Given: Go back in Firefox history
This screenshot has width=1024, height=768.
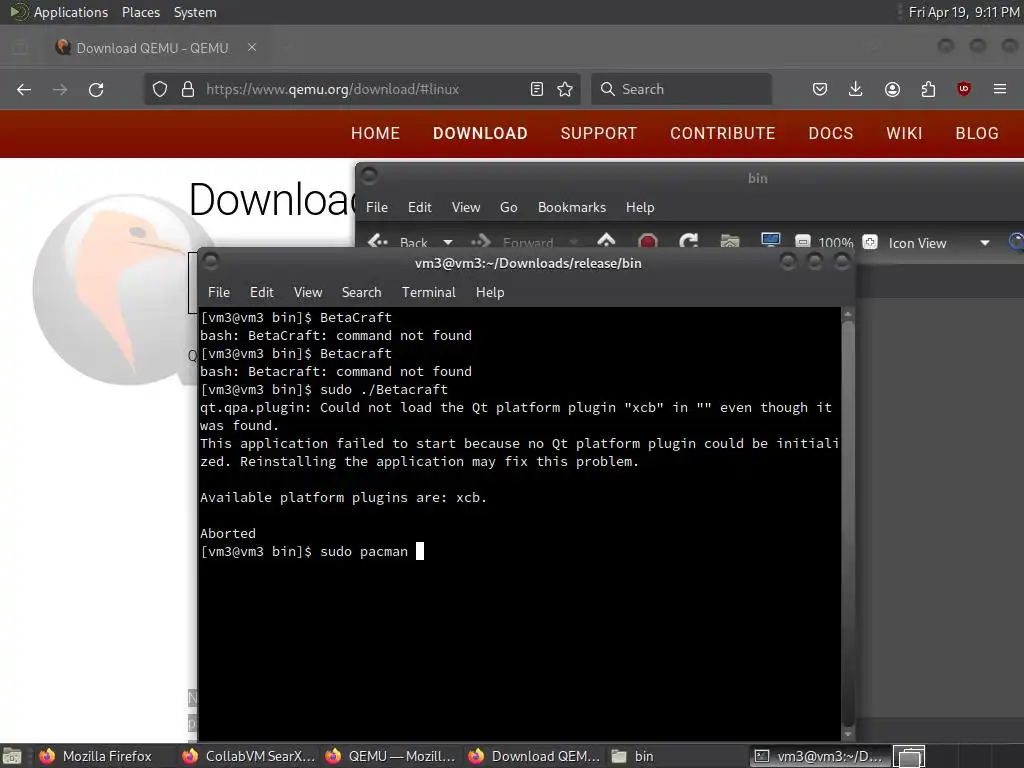Looking at the screenshot, I should click(24, 89).
